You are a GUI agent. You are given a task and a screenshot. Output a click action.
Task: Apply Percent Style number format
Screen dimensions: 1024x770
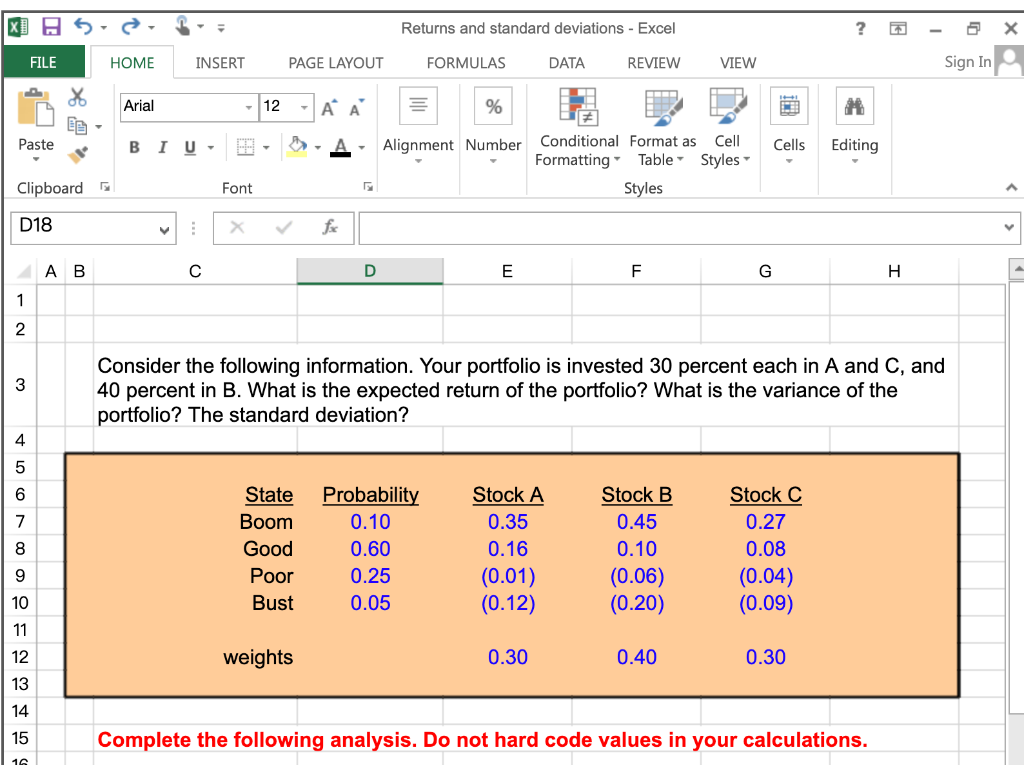[x=493, y=105]
